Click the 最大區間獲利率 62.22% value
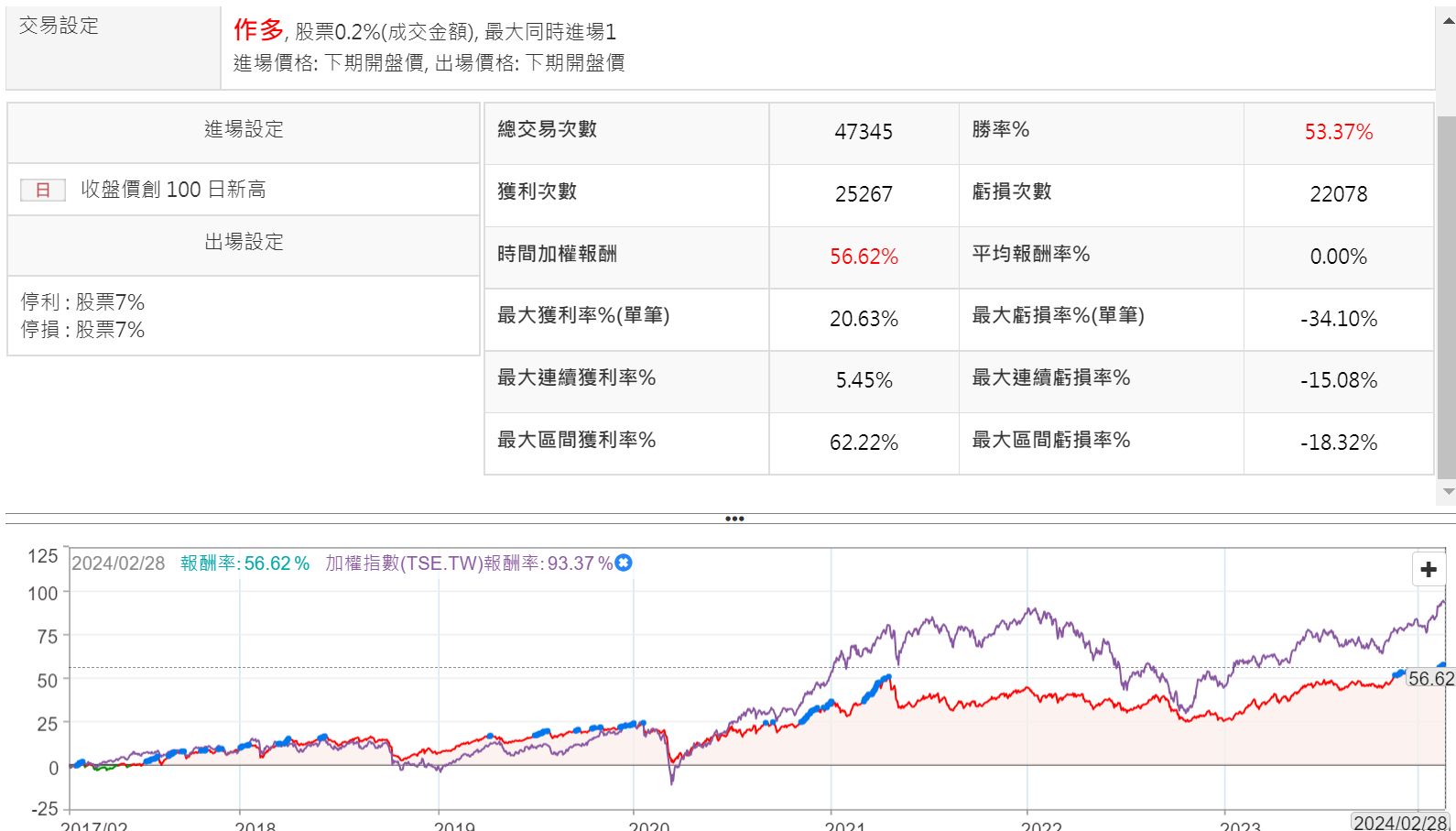1456x831 pixels. (863, 443)
